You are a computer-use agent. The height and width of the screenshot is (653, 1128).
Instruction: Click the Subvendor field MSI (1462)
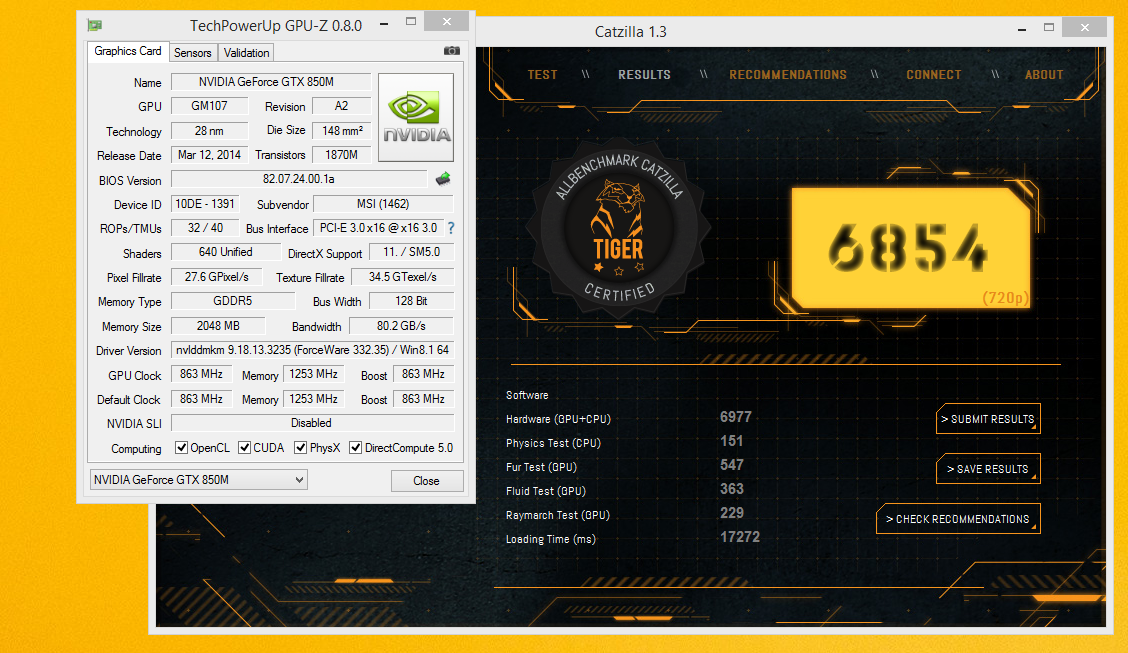[383, 204]
